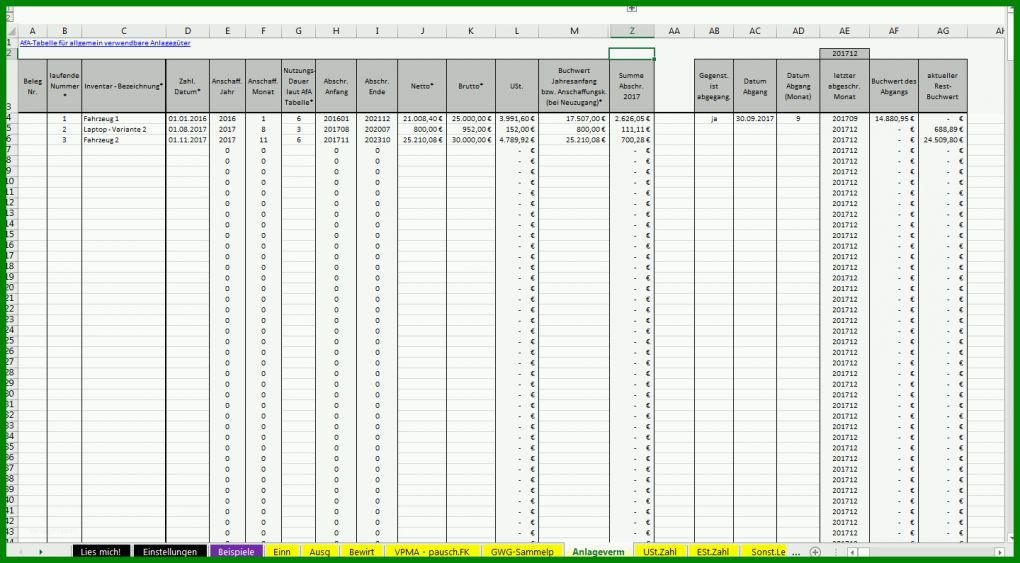Select the Ausg sheet tab
The width and height of the screenshot is (1020, 563).
coord(319,552)
